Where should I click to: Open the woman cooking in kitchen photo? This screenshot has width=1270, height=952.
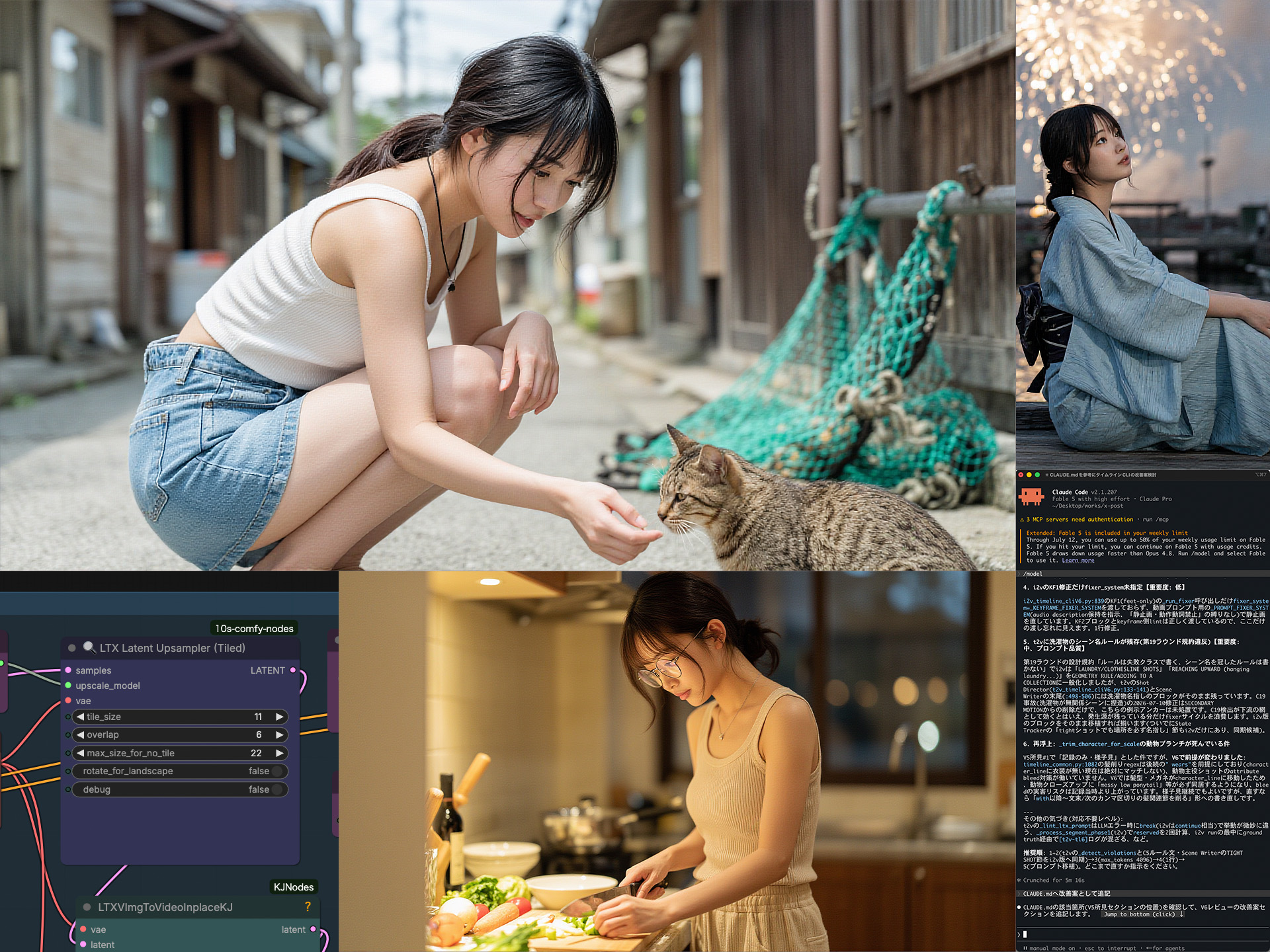pos(677,762)
